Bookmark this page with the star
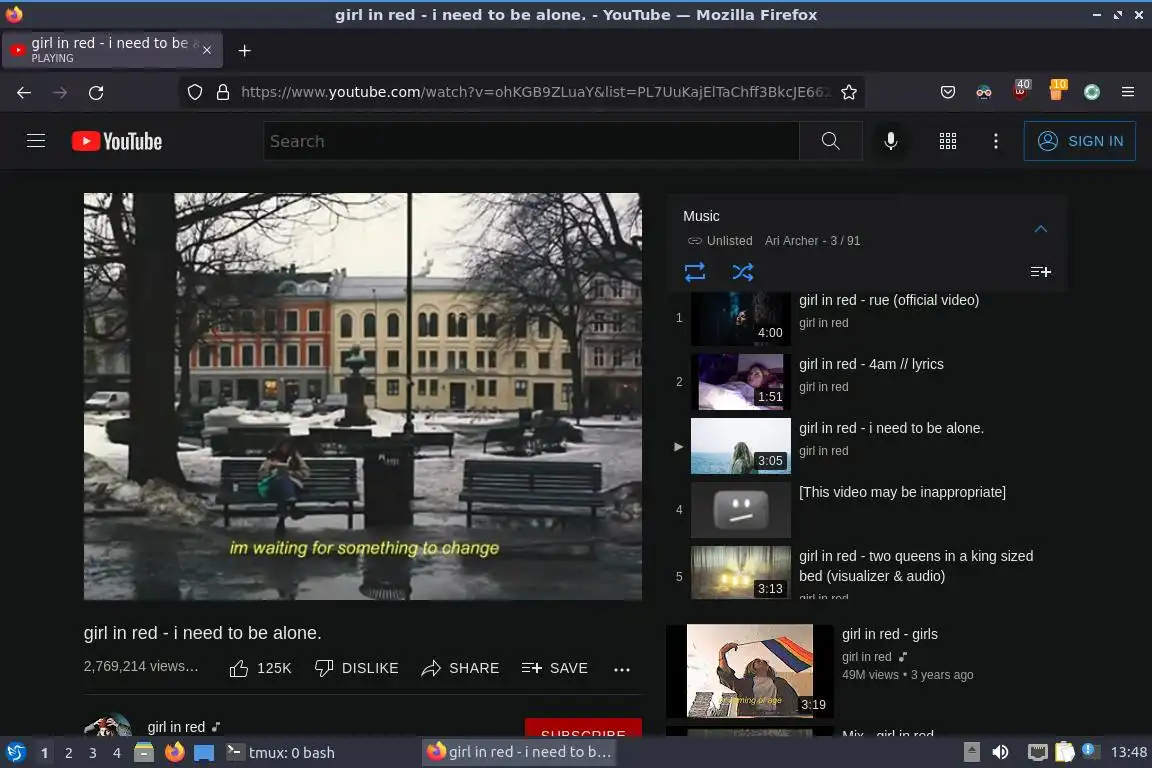The height and width of the screenshot is (768, 1152). (849, 92)
